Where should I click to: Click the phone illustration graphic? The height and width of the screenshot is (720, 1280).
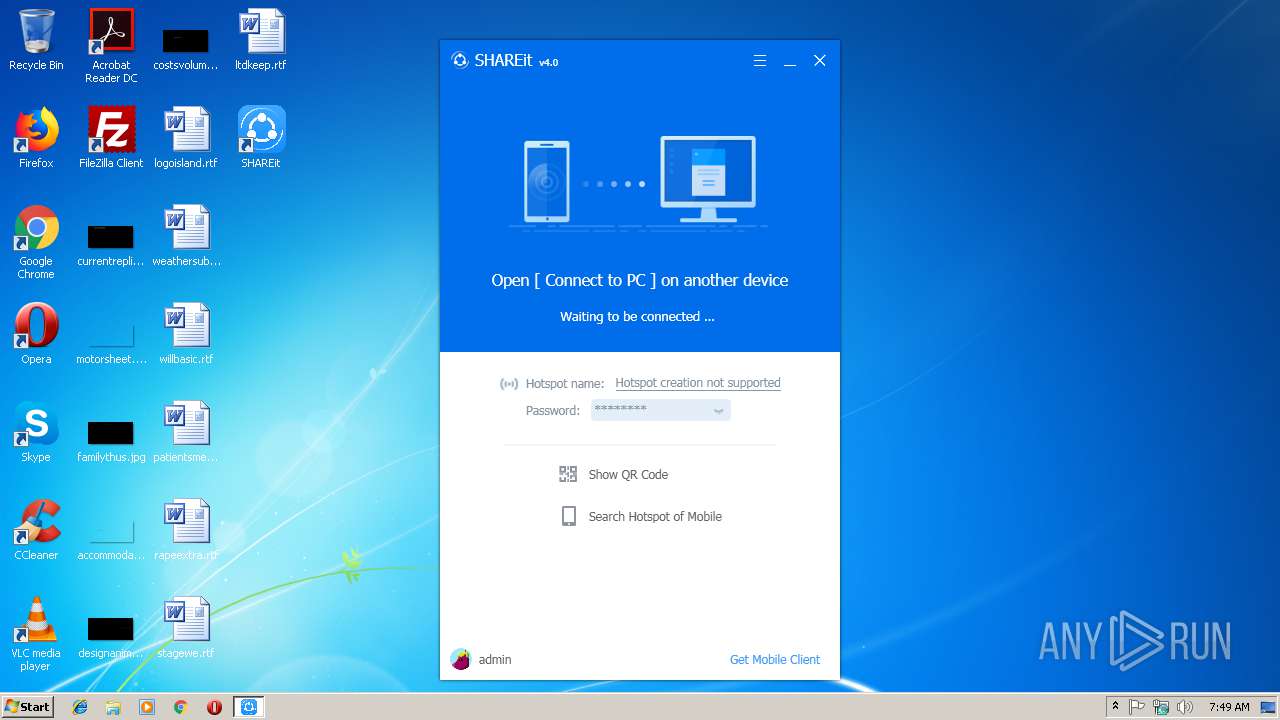546,181
